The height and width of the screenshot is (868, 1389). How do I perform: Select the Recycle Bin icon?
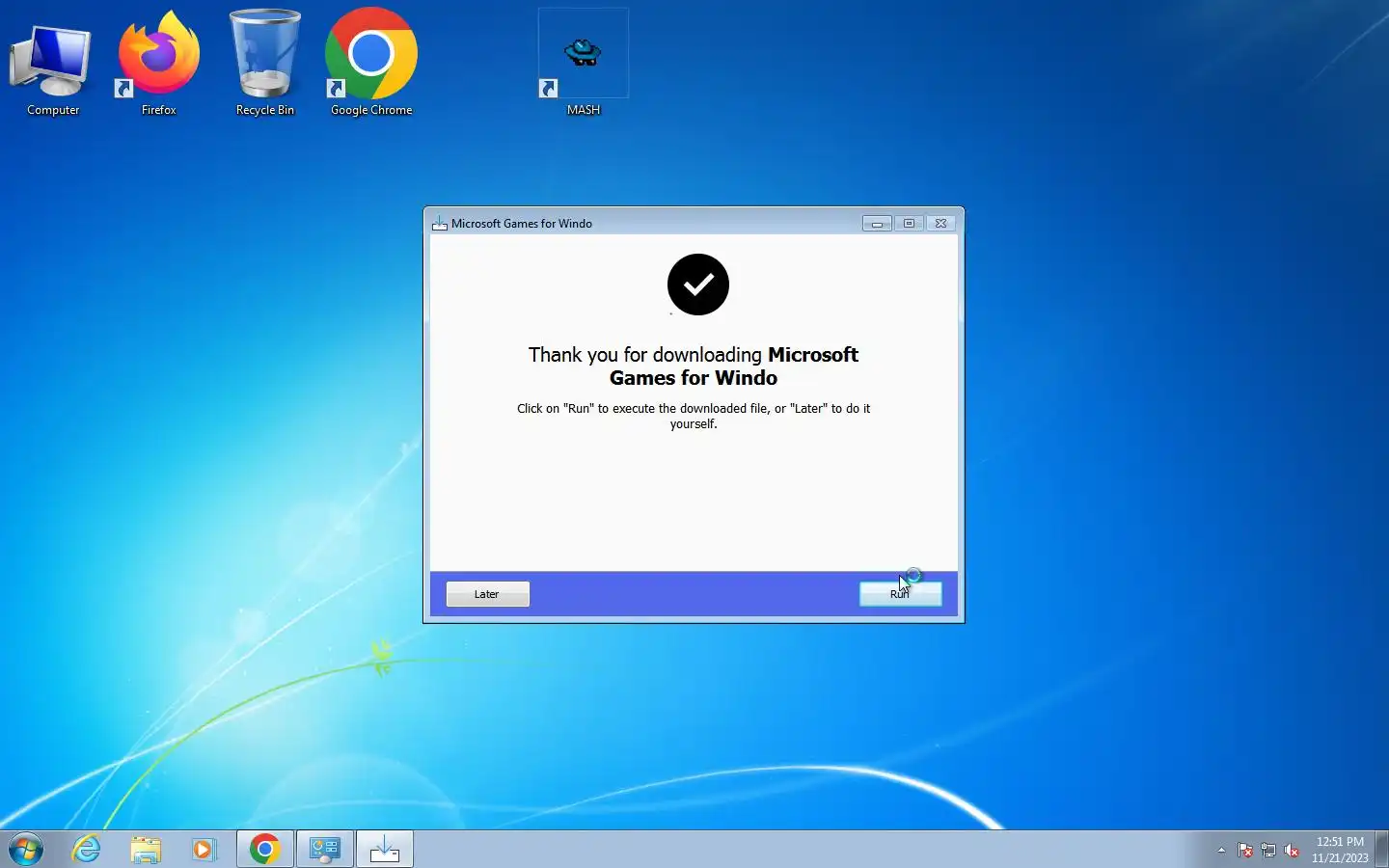265,66
